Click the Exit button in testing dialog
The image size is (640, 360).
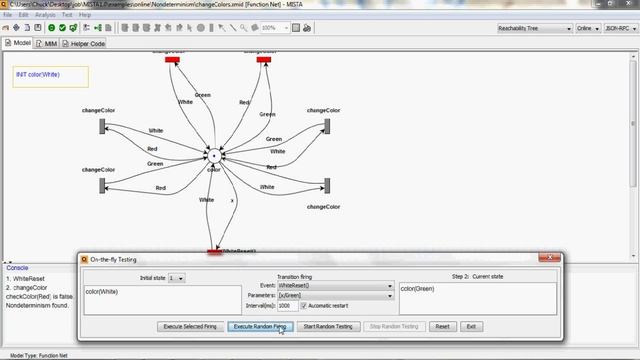[x=471, y=327]
